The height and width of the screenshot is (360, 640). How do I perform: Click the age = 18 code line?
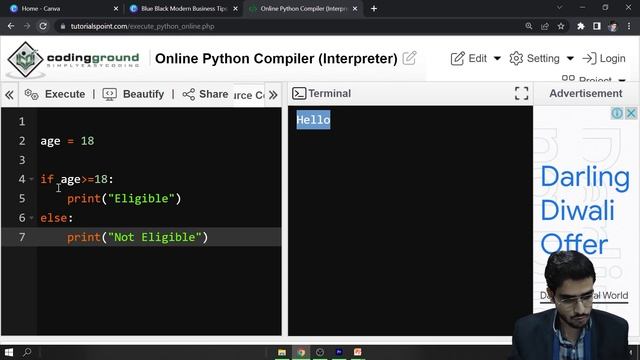[x=67, y=141]
